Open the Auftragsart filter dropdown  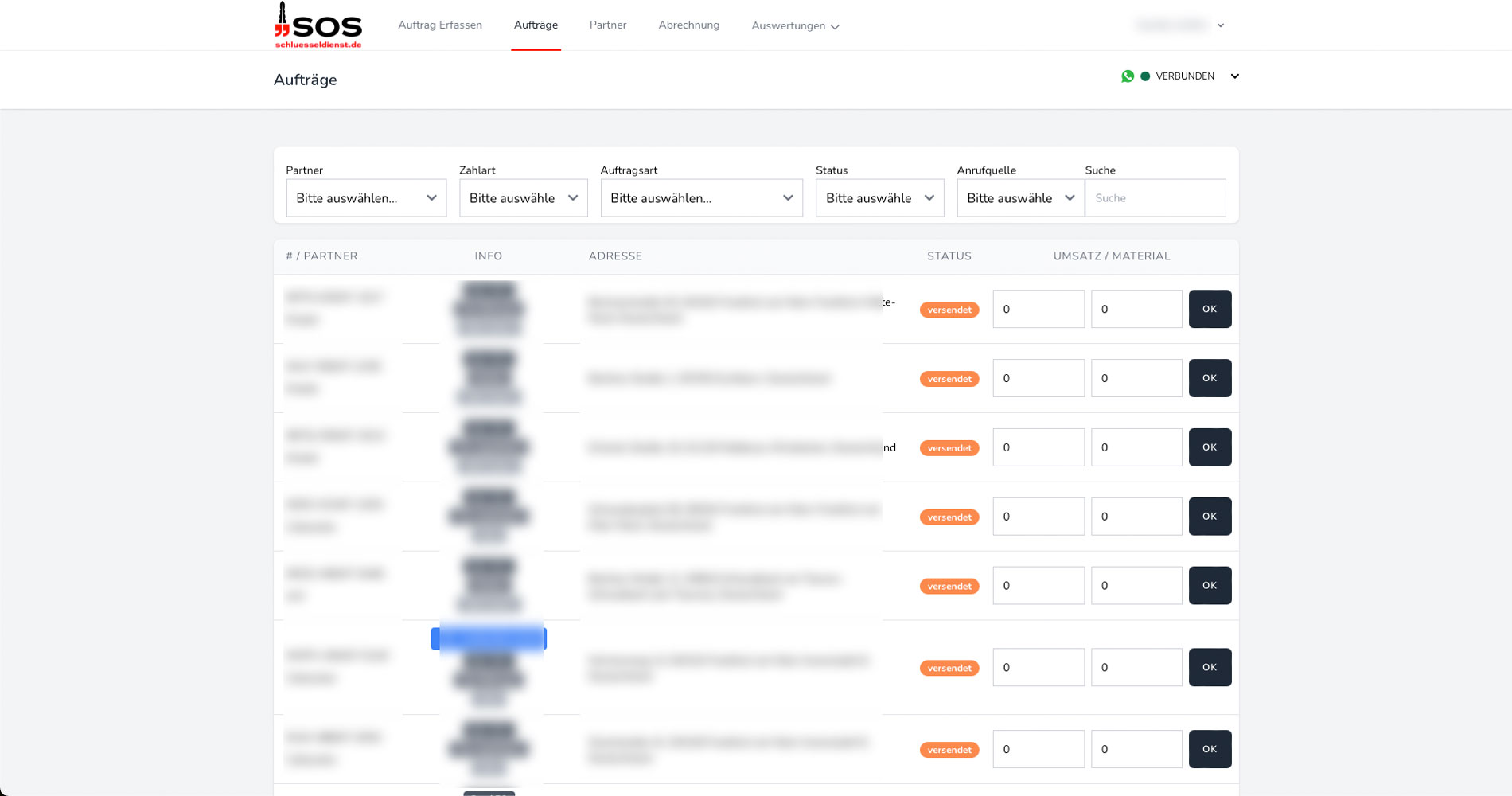click(701, 198)
